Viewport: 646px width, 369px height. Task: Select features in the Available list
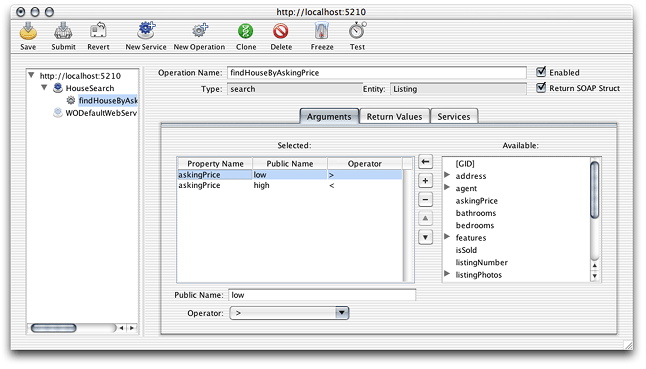click(x=471, y=238)
